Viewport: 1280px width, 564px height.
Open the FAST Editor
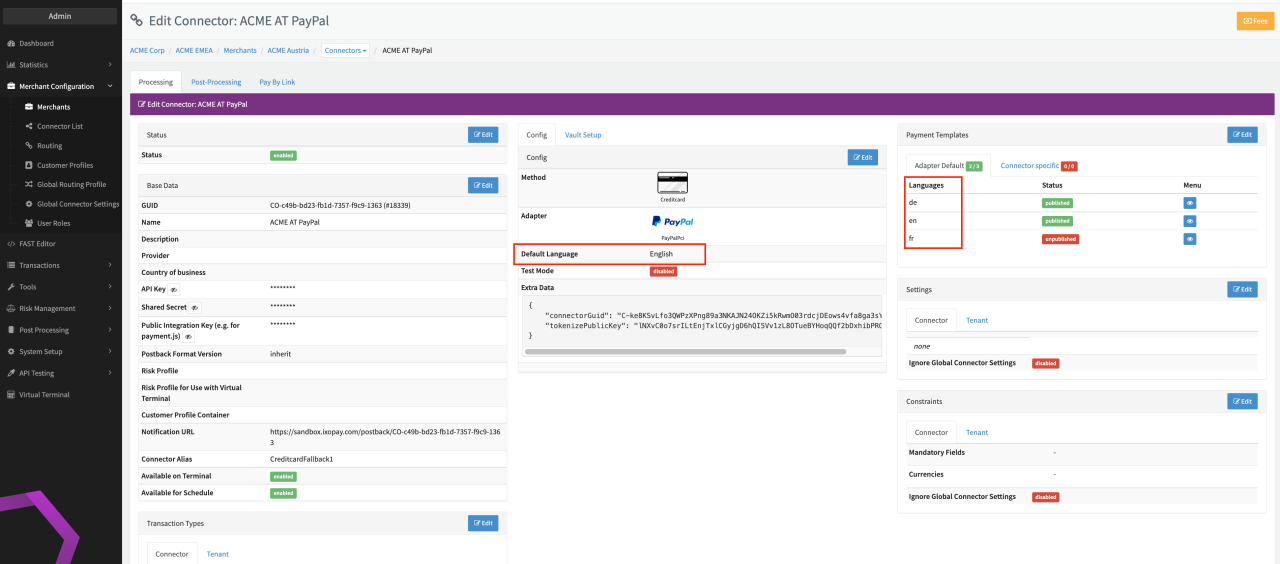pyautogui.click(x=39, y=243)
